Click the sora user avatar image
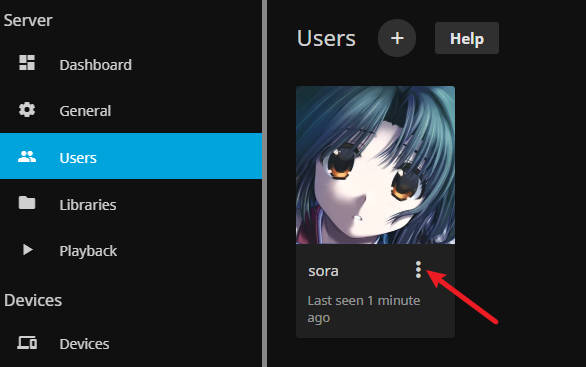586x367 pixels. [376, 165]
